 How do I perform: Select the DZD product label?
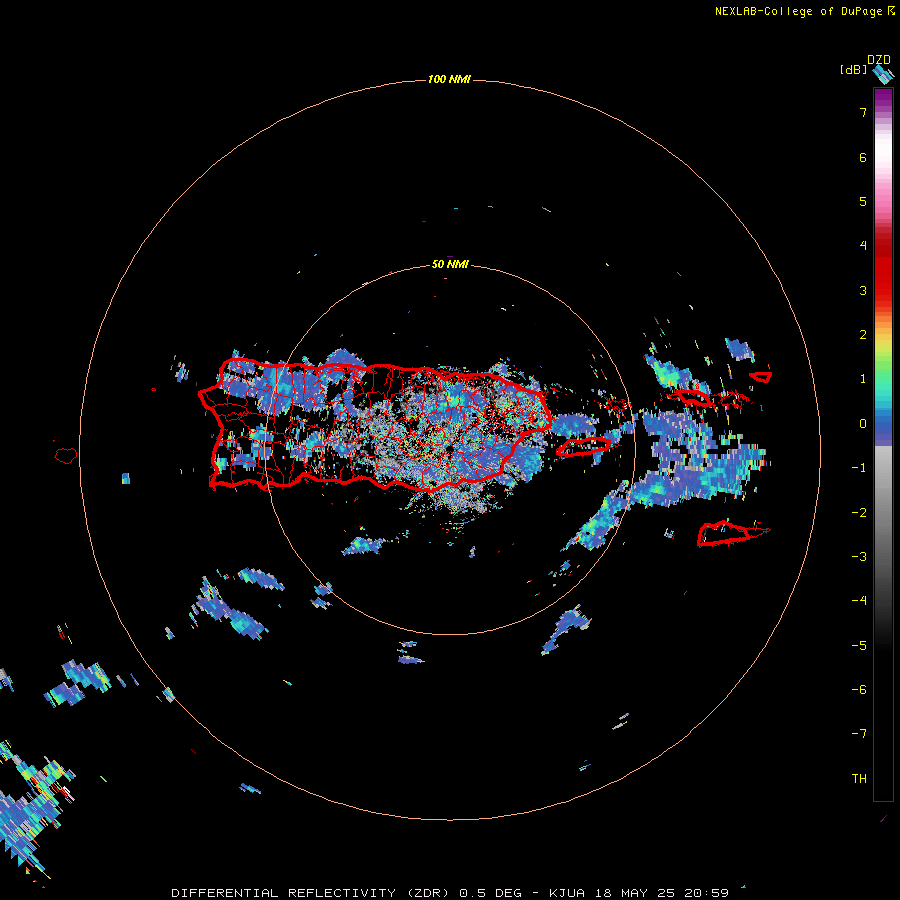point(879,60)
